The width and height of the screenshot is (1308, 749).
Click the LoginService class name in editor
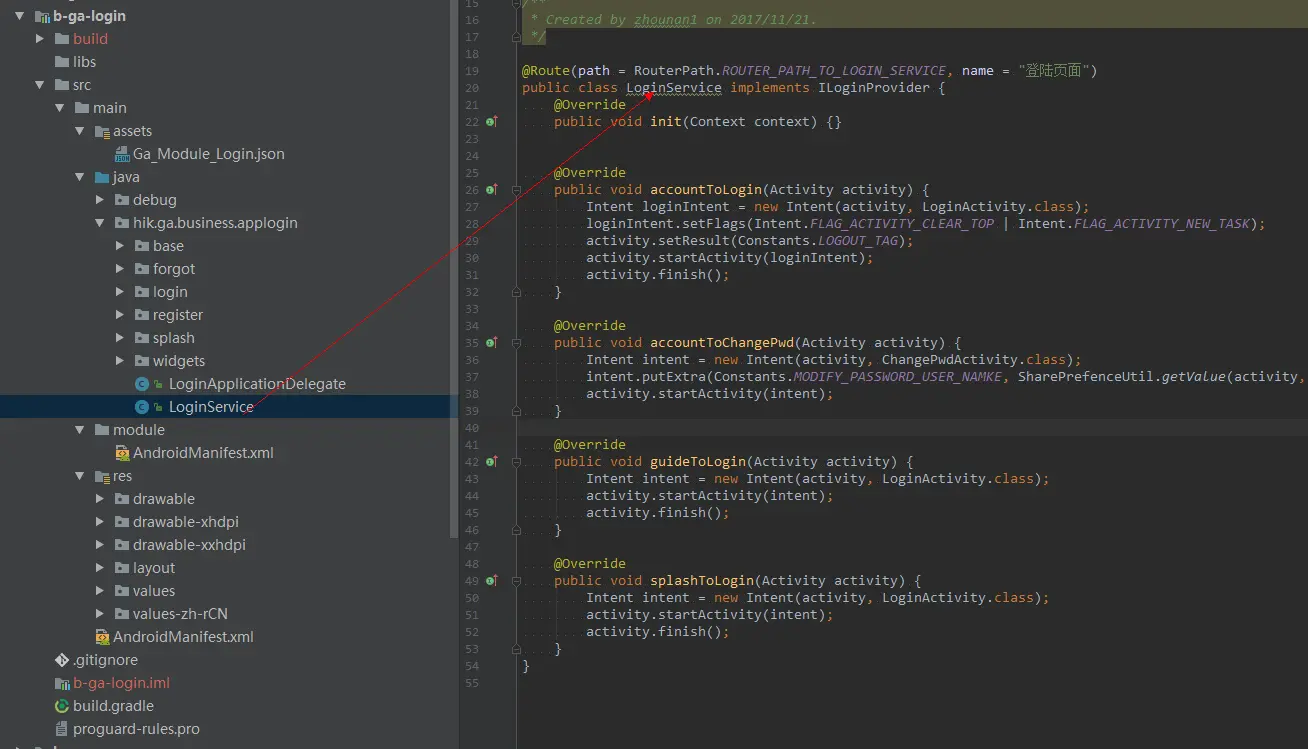click(x=674, y=88)
